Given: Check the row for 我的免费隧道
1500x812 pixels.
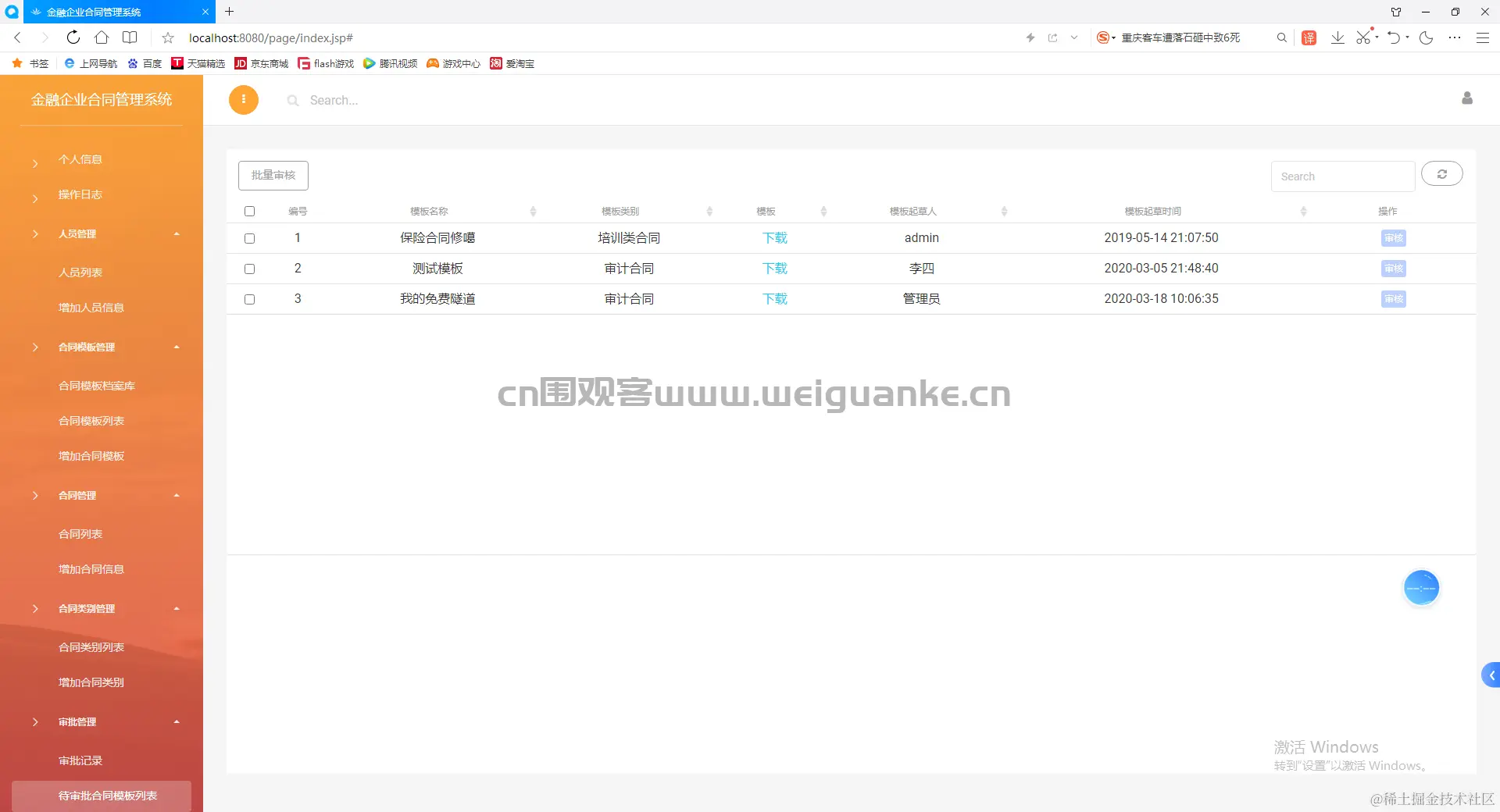Looking at the screenshot, I should point(249,299).
